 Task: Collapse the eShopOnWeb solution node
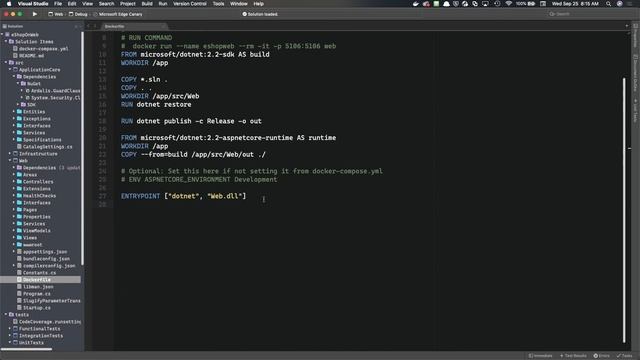click(x=2, y=35)
